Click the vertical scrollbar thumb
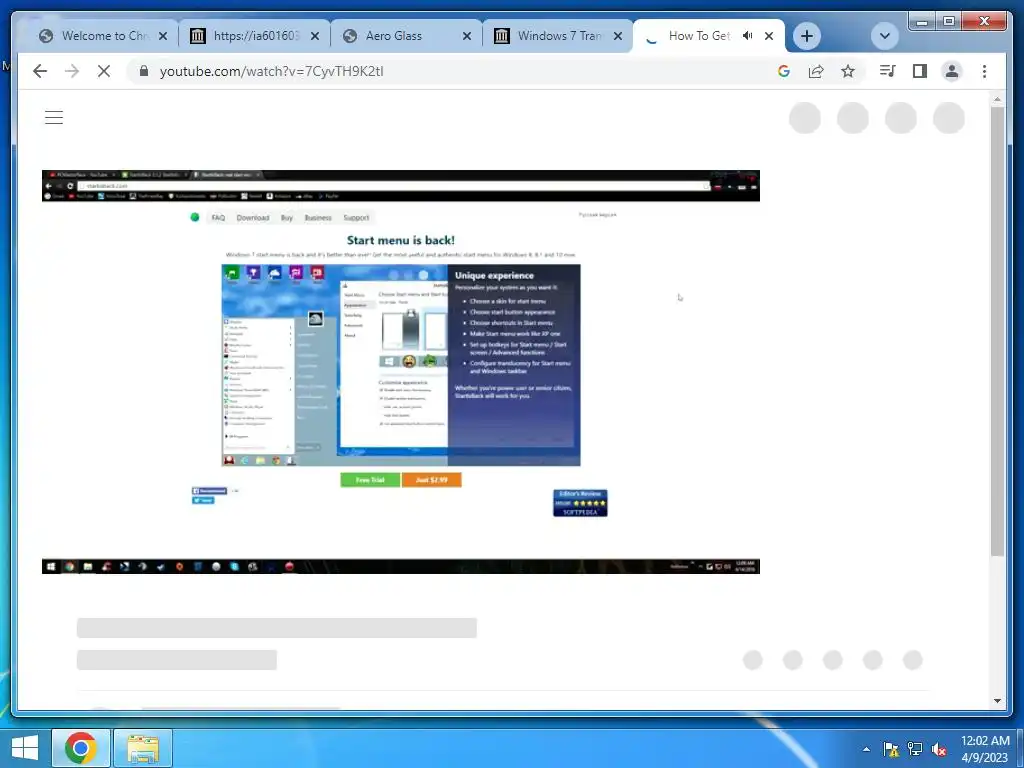The width and height of the screenshot is (1024, 768). tap(997, 331)
